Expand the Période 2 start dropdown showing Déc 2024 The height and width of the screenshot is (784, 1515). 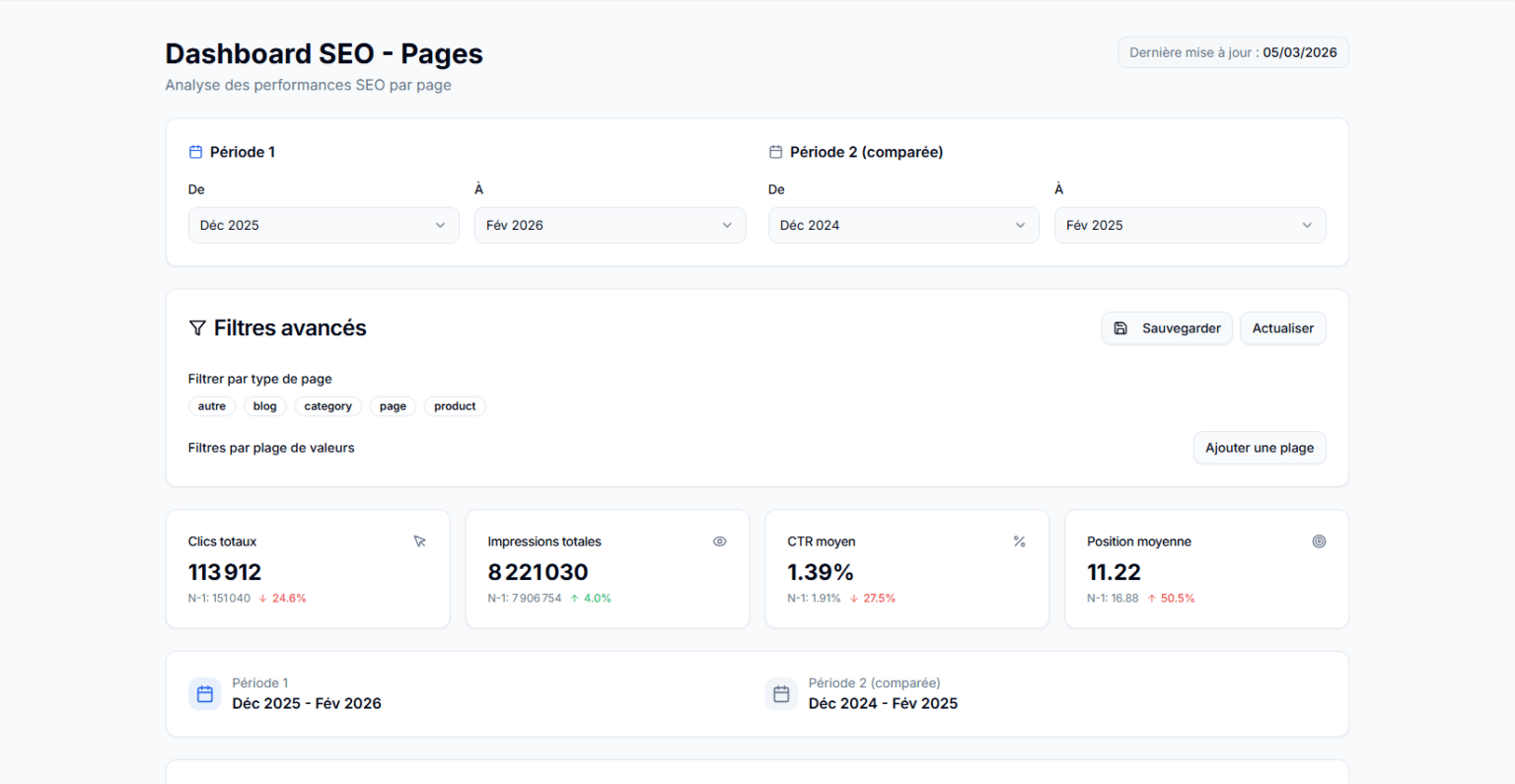point(903,225)
